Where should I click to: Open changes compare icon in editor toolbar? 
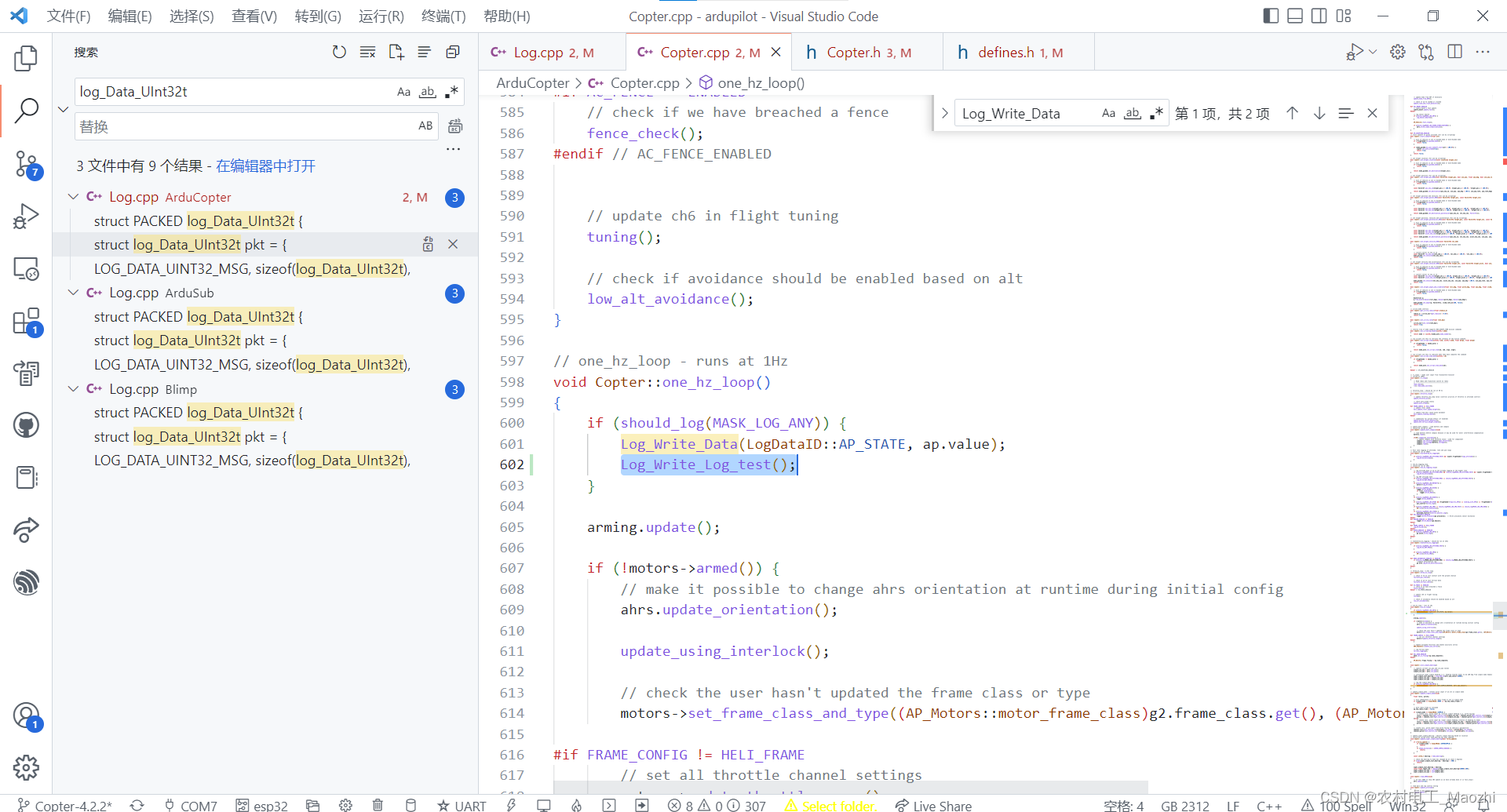1426,52
